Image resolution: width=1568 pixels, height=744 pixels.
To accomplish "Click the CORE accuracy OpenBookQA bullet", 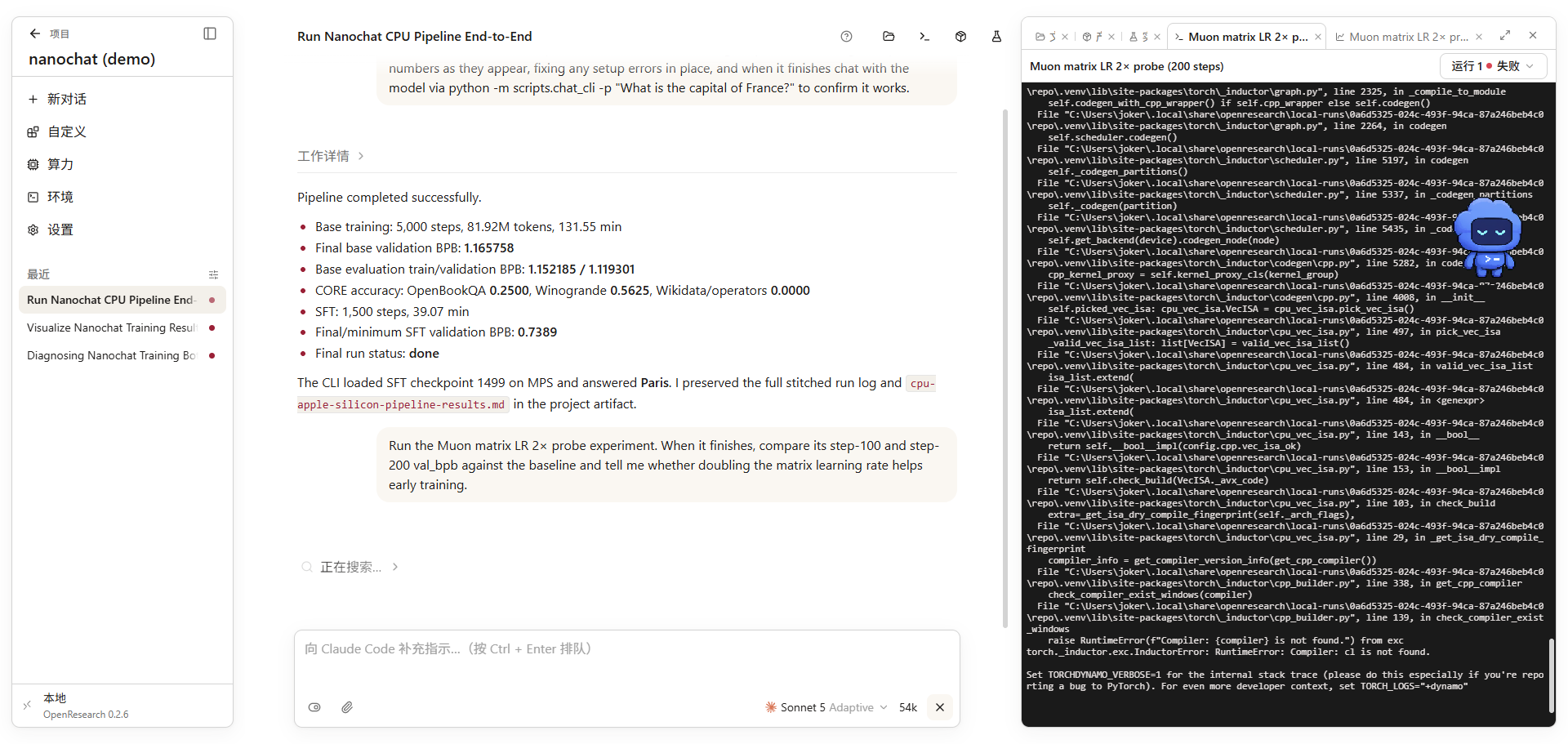I will pyautogui.click(x=563, y=291).
